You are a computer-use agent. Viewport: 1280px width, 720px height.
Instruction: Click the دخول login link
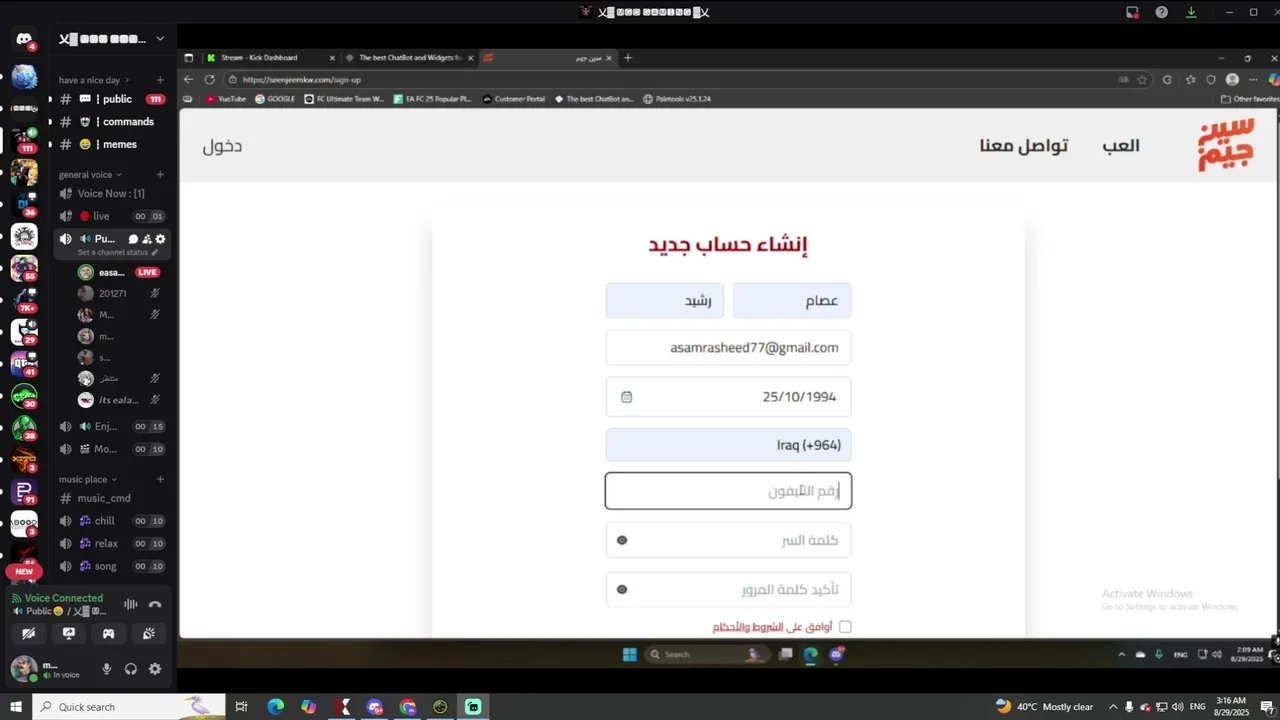tap(222, 146)
